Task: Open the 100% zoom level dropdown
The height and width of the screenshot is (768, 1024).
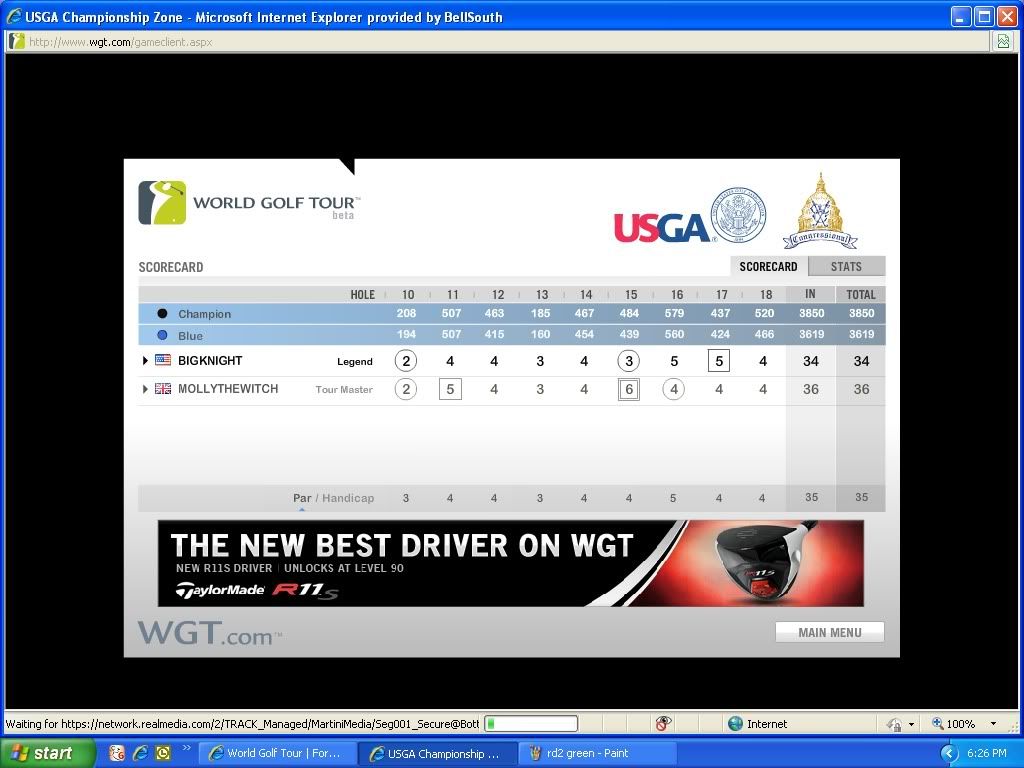Action: (x=993, y=724)
